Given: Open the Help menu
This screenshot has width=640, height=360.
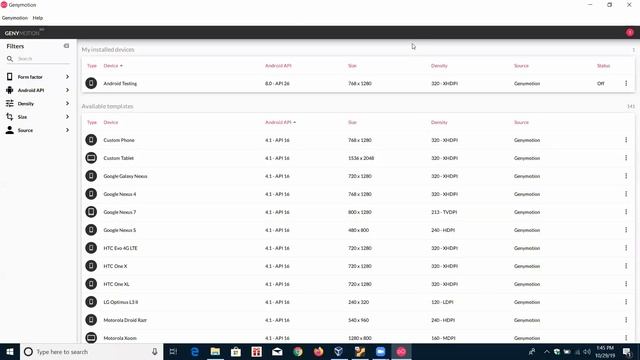Looking at the screenshot, I should point(38,18).
